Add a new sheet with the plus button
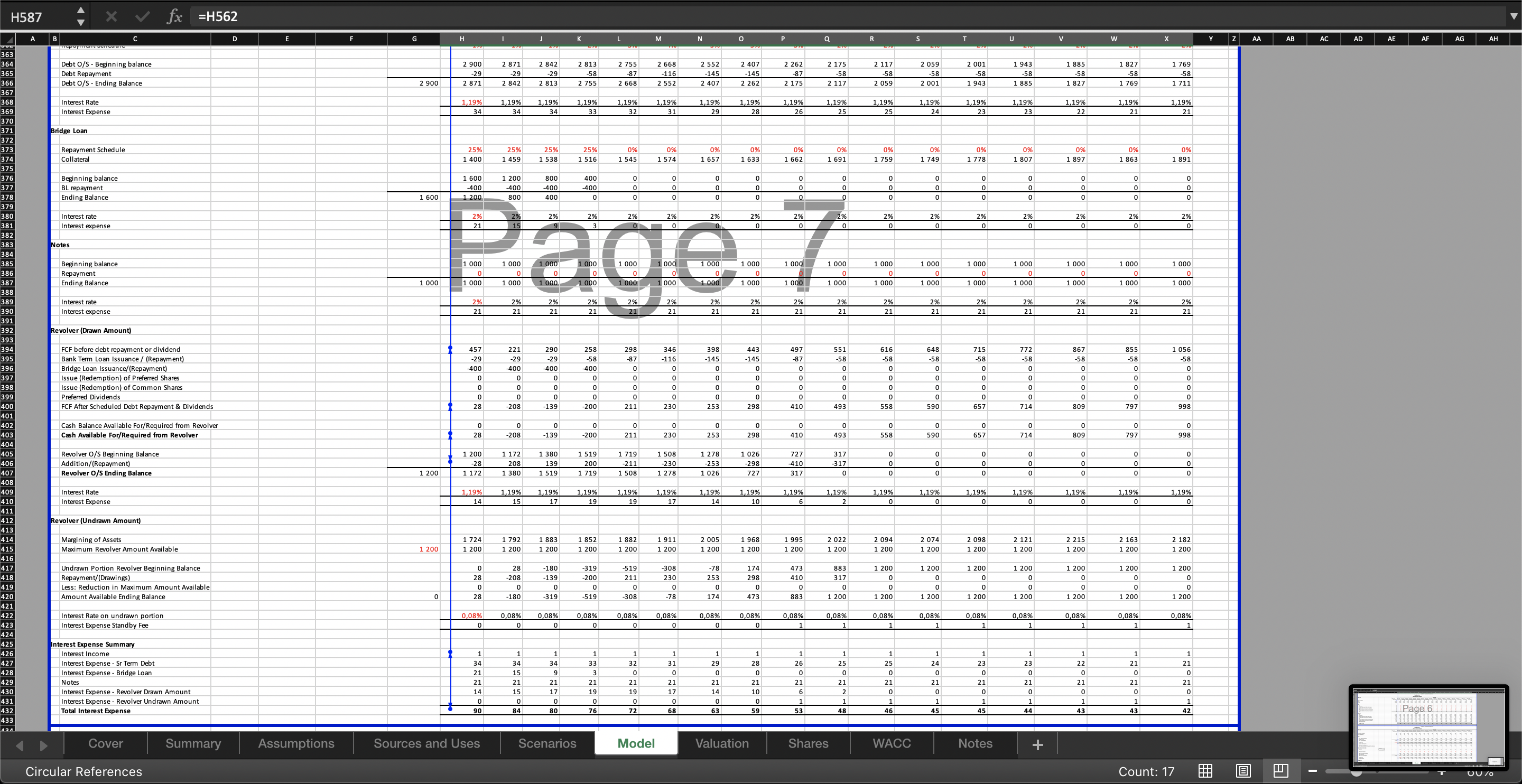The width and height of the screenshot is (1522, 784). click(1037, 745)
